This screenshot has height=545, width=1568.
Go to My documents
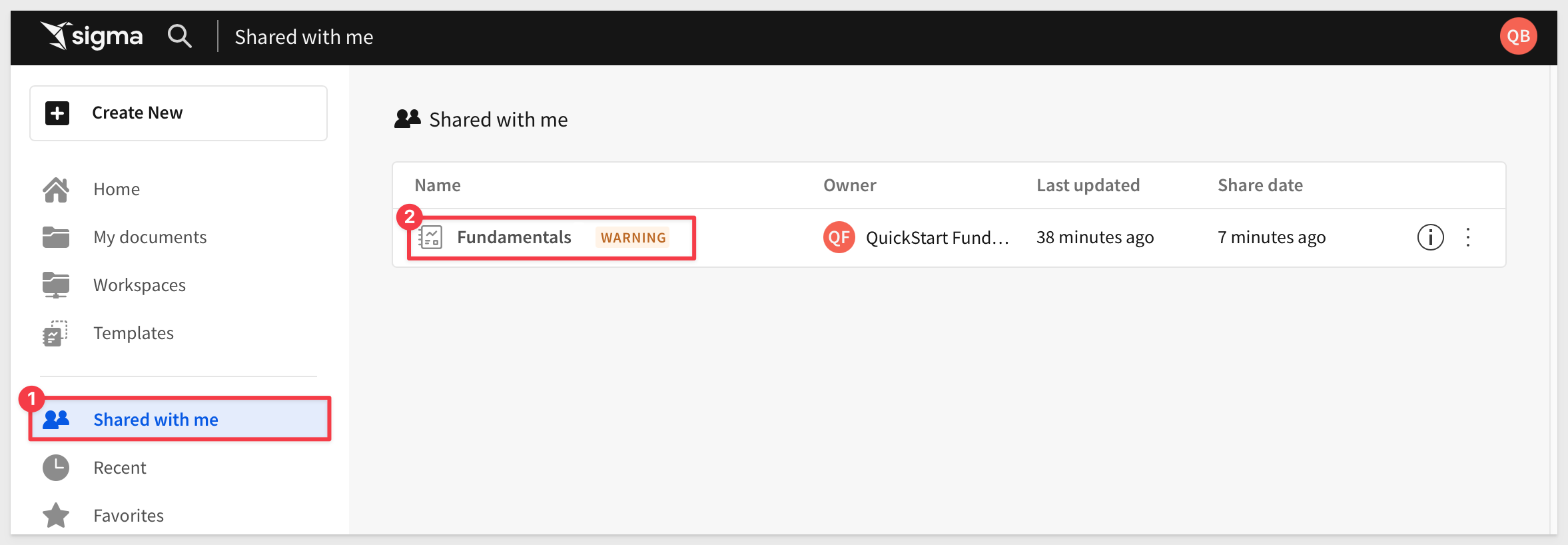(150, 237)
